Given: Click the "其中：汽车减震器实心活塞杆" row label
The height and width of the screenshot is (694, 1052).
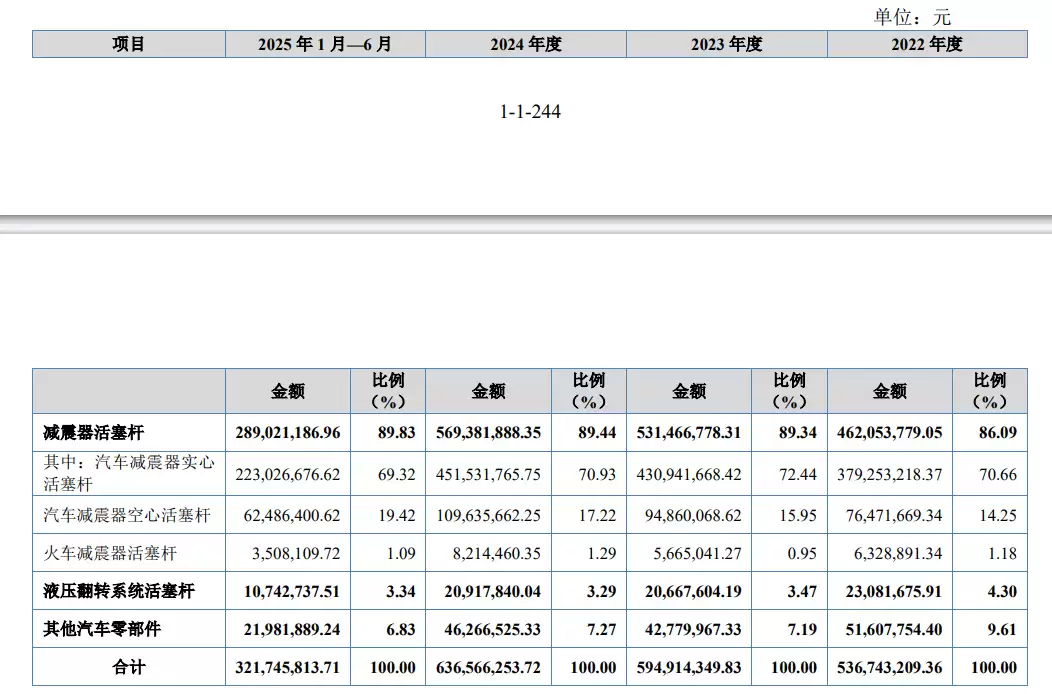Looking at the screenshot, I should (128, 474).
